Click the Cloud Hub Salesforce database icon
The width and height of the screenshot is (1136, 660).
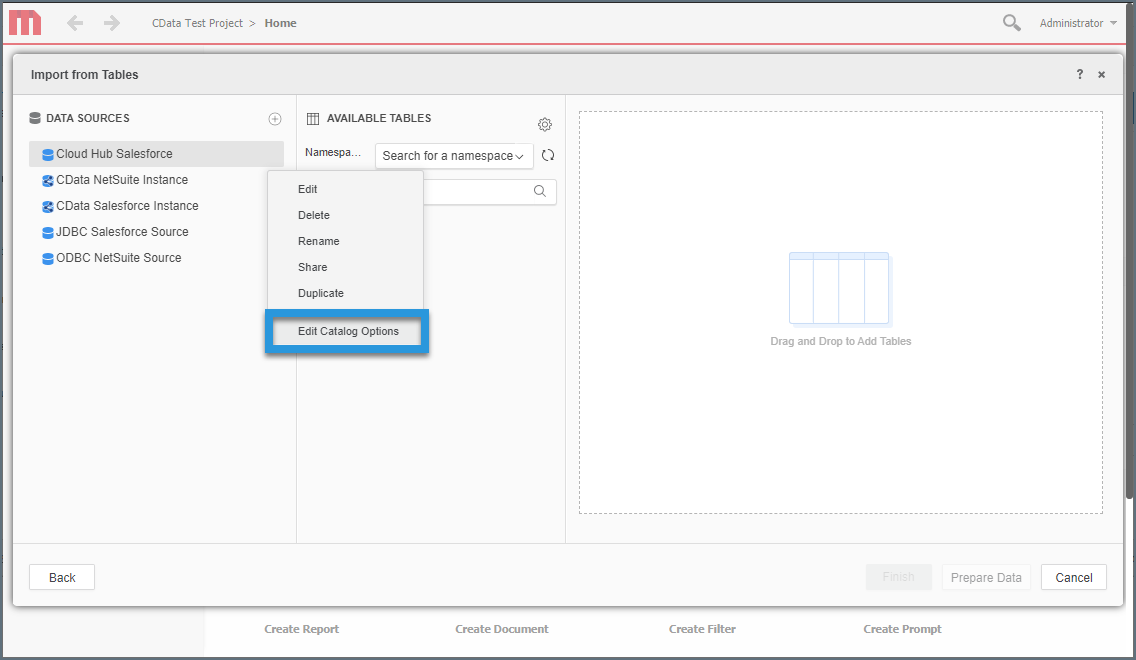[x=46, y=154]
